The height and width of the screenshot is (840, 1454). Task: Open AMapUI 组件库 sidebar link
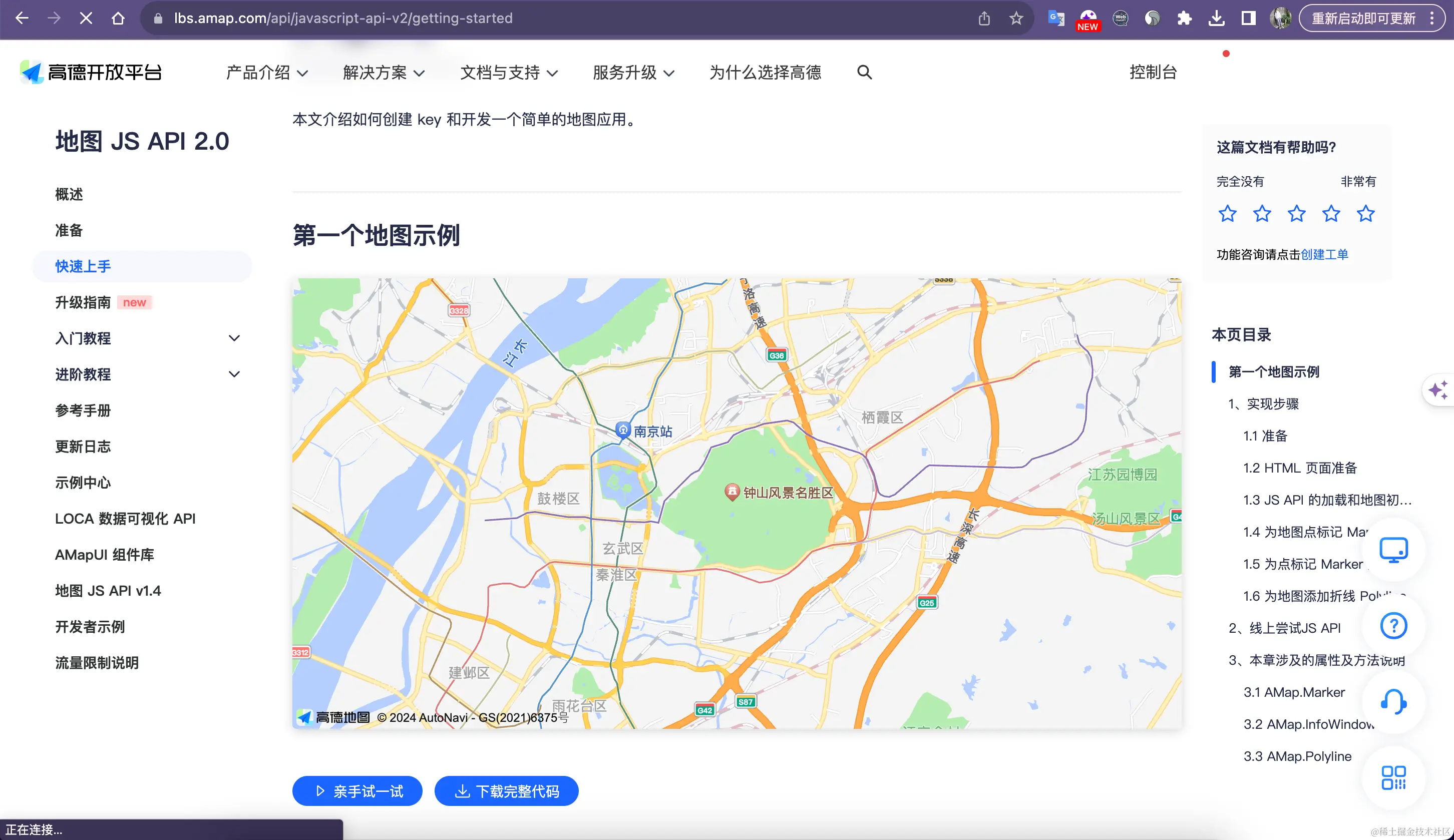pos(105,555)
